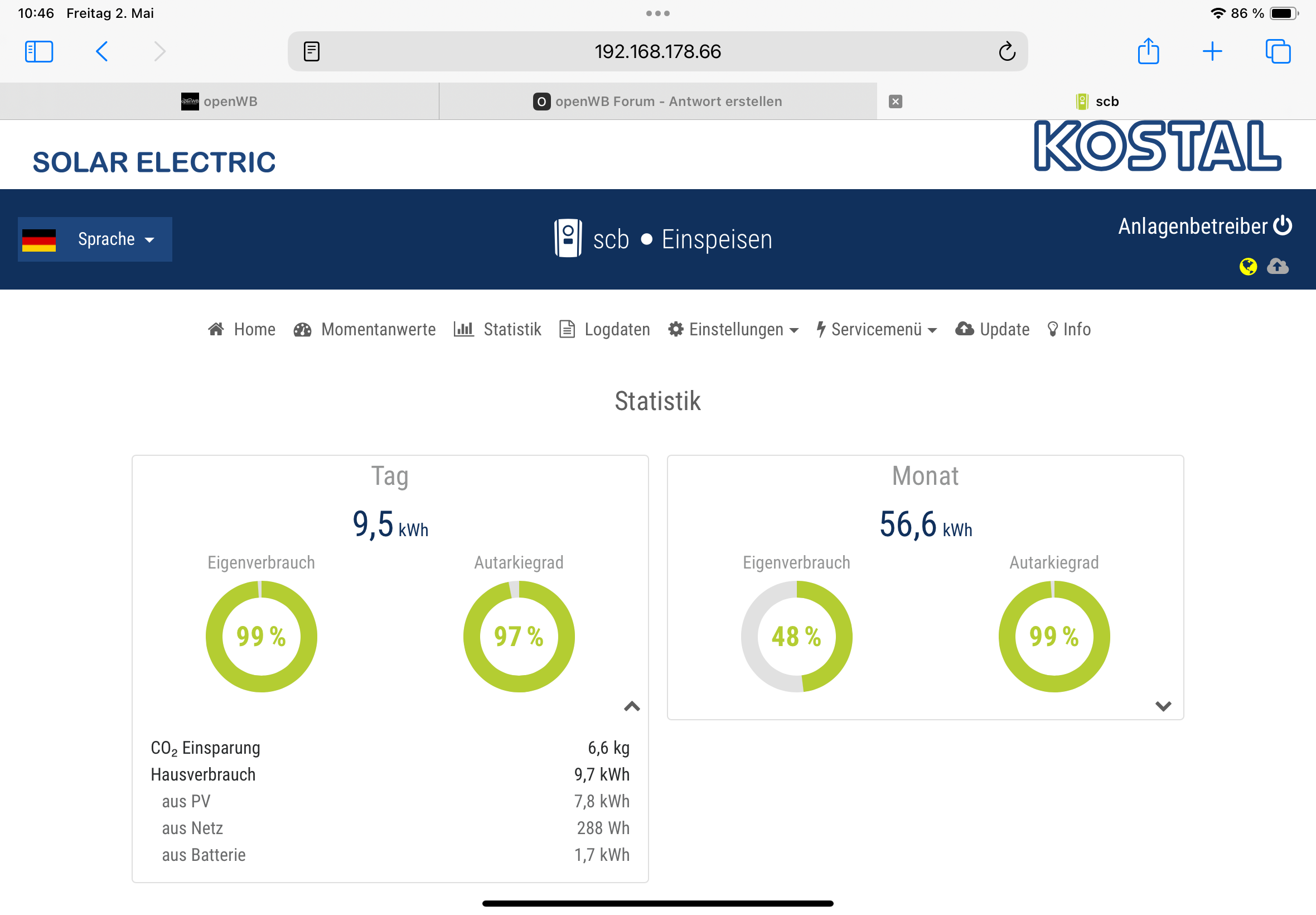Reload the page with refresh icon
Viewport: 1316px width, 915px height.
coord(1007,51)
